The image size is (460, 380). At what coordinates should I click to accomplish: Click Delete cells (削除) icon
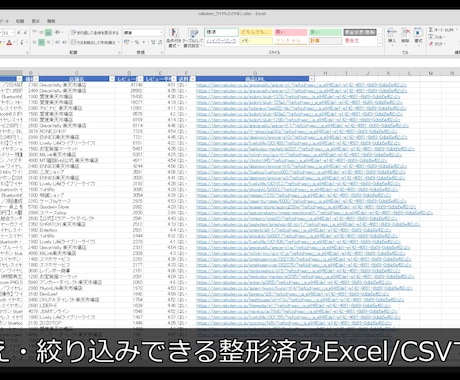(x=405, y=36)
